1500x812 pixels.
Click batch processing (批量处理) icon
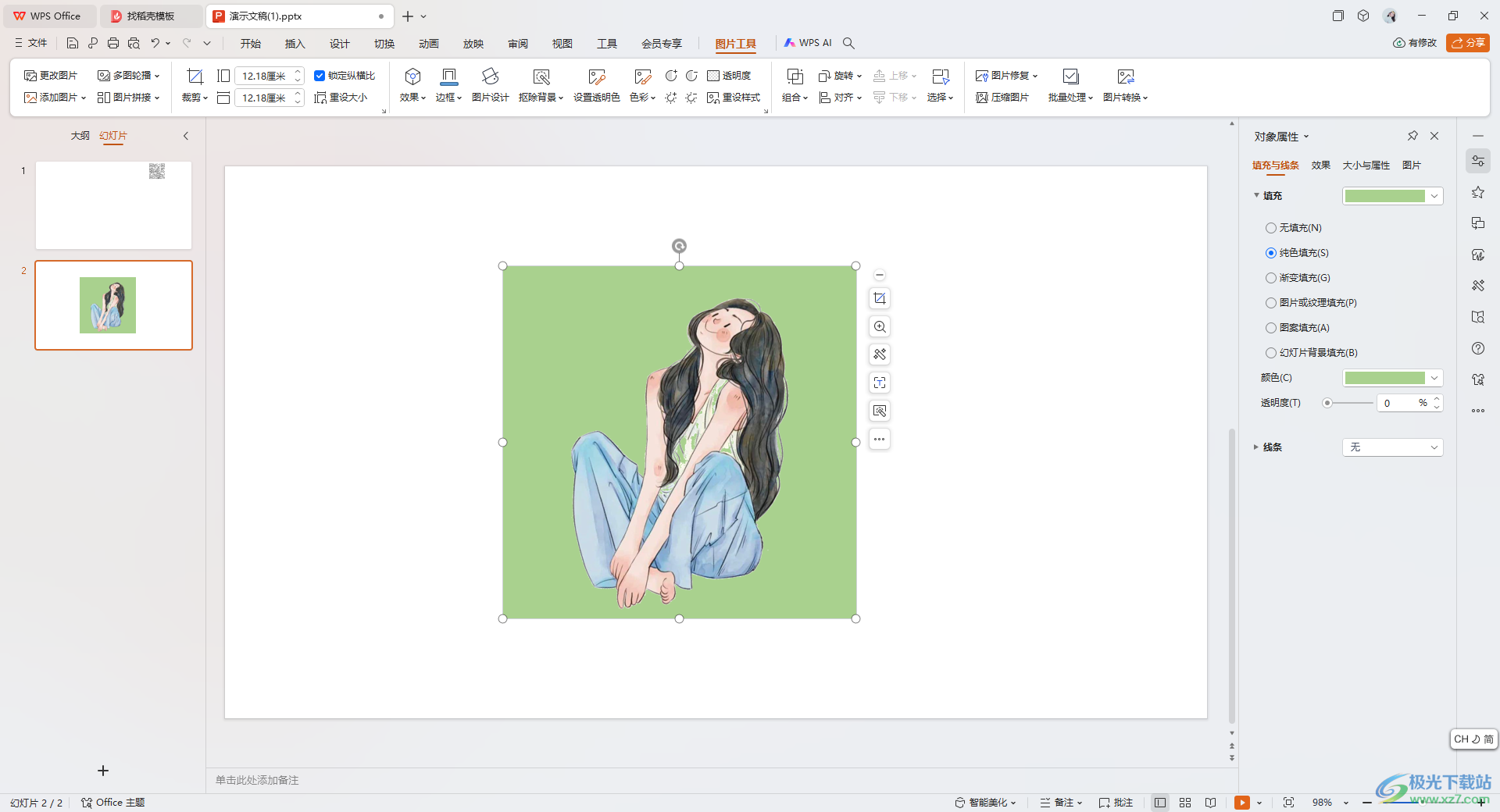click(x=1070, y=77)
